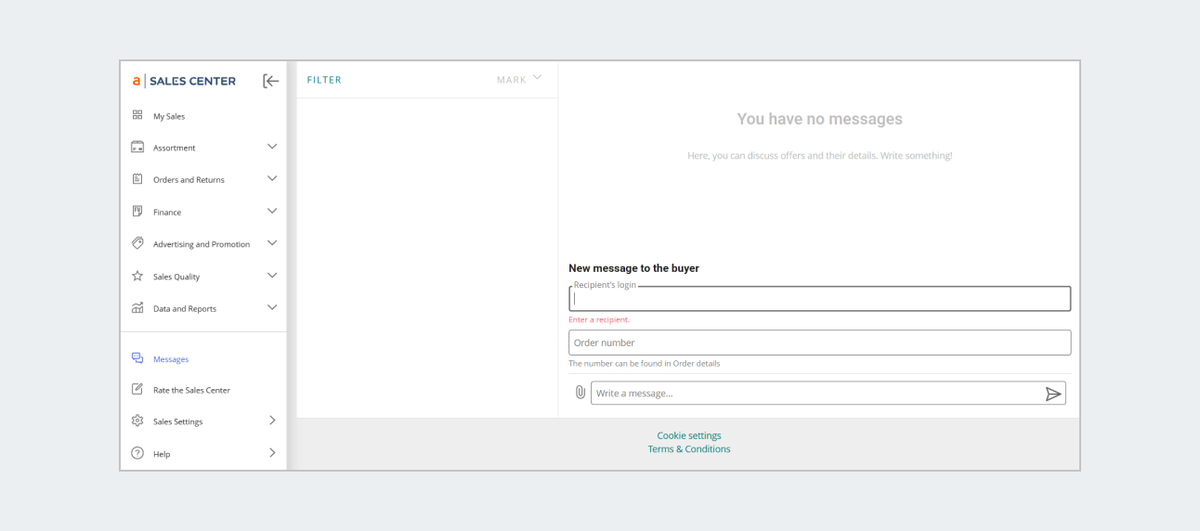This screenshot has width=1200, height=531.
Task: Open the Help submenu arrow
Action: [x=272, y=453]
